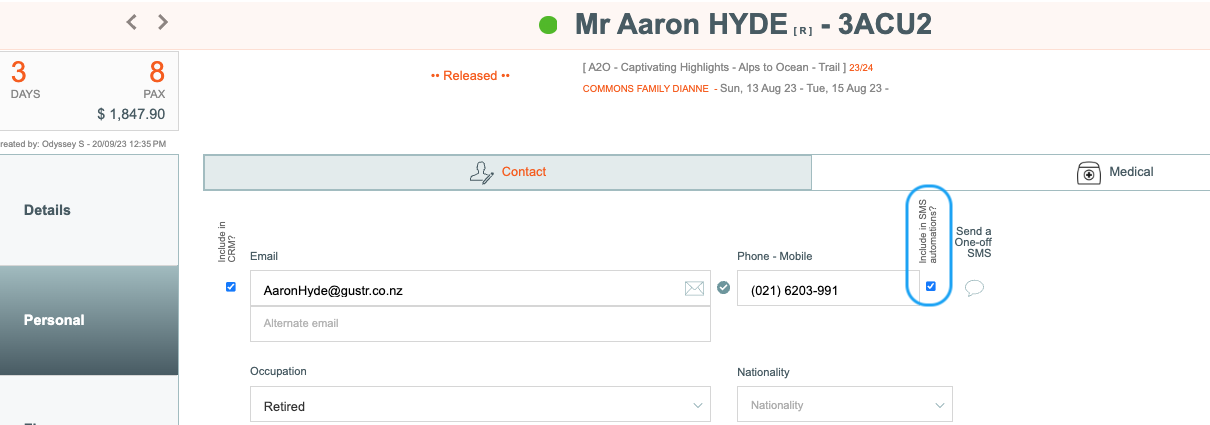The height and width of the screenshot is (425, 1210).
Task: Click the 8 PAX counter
Action: [x=154, y=79]
